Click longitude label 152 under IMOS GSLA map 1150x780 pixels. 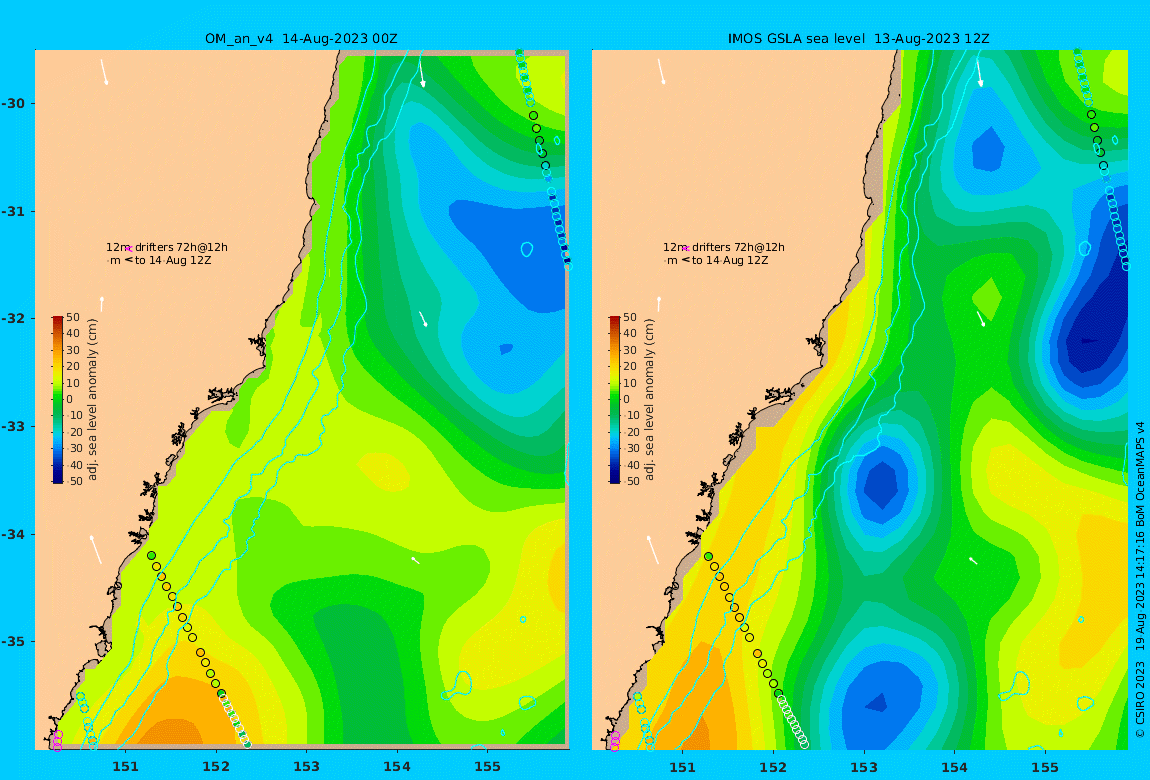coord(773,767)
